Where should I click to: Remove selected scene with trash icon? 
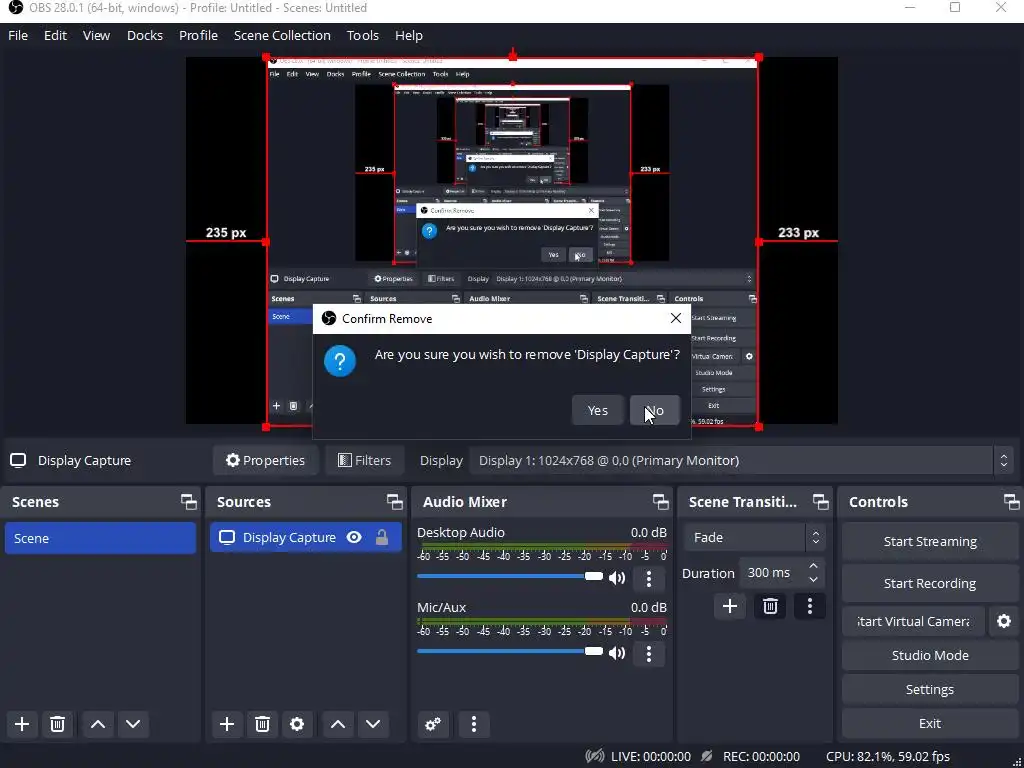point(57,724)
